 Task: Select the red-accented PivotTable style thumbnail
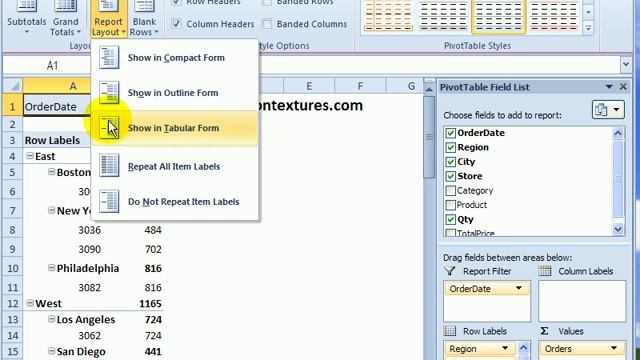[x=553, y=16]
